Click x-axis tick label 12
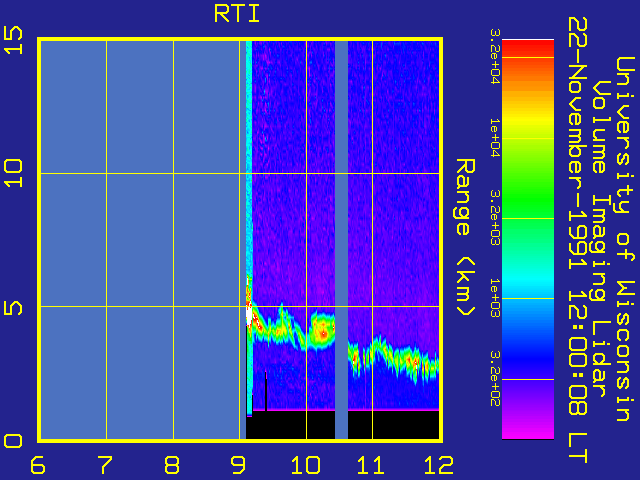 tap(439, 465)
